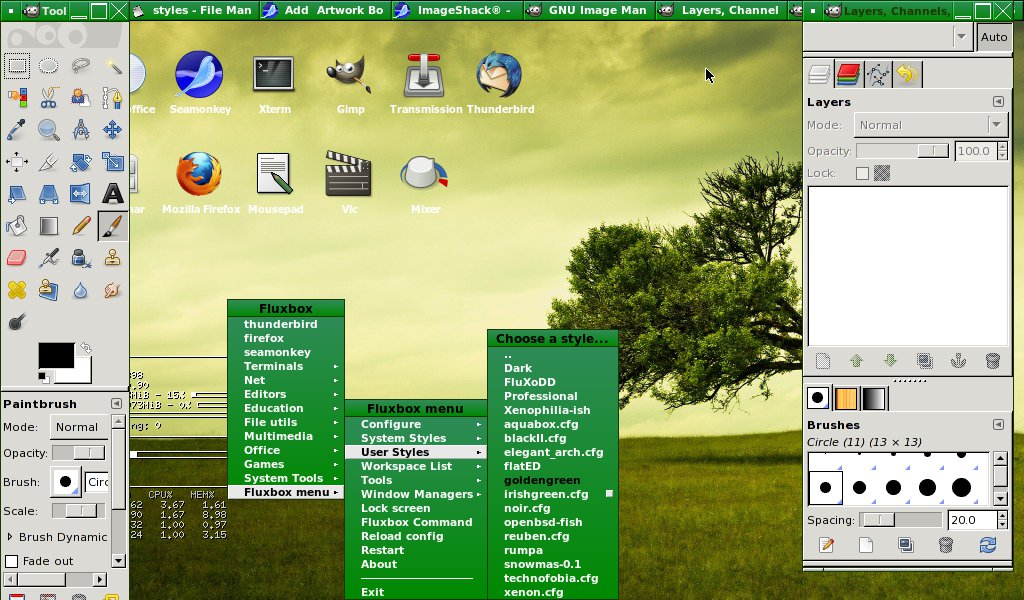Open Brushes panel configuration menu arrow
Screen dimensions: 1024x600
(998, 424)
